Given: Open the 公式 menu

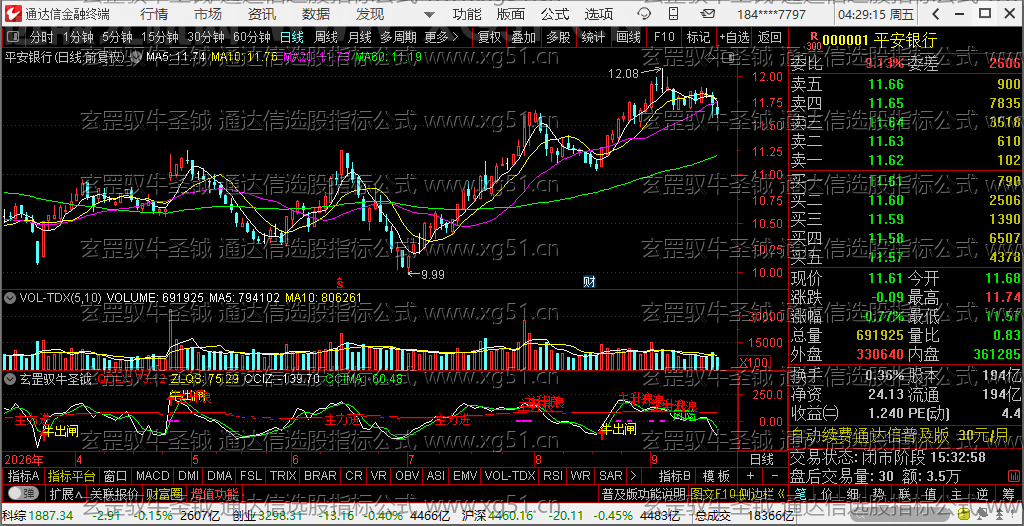Looking at the screenshot, I should 554,14.
